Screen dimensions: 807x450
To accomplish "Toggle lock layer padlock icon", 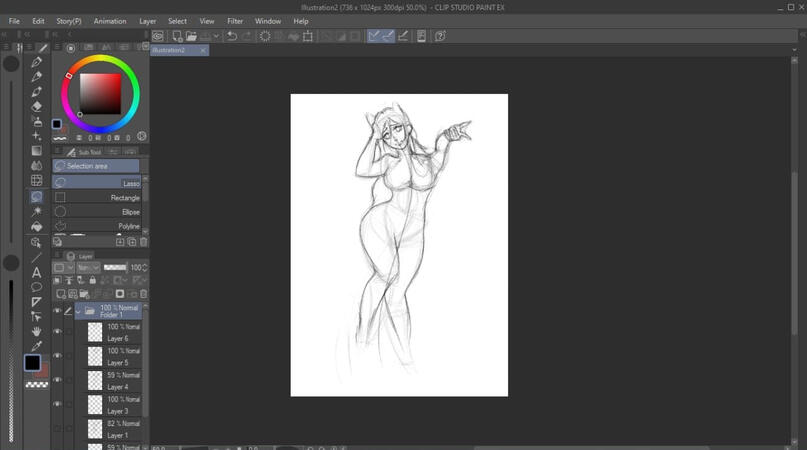I will pos(93,281).
